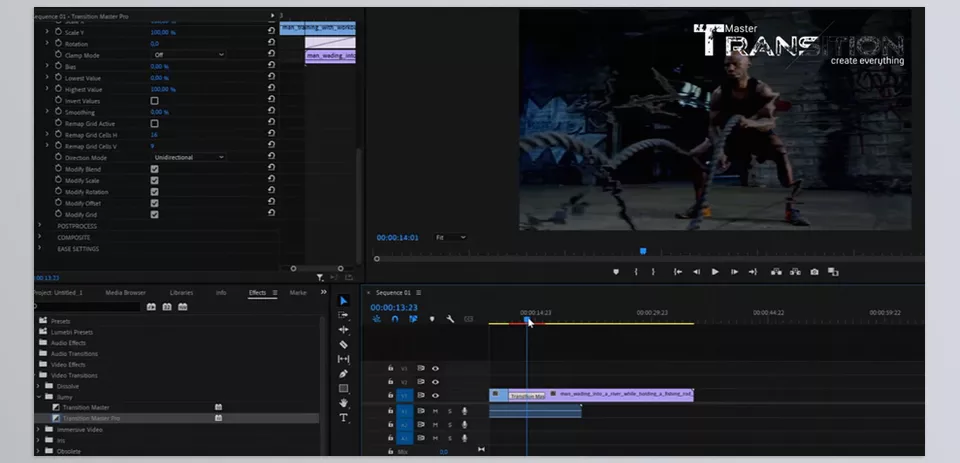Expand POSTPROCESS section
The width and height of the screenshot is (960, 463).
tap(40, 226)
